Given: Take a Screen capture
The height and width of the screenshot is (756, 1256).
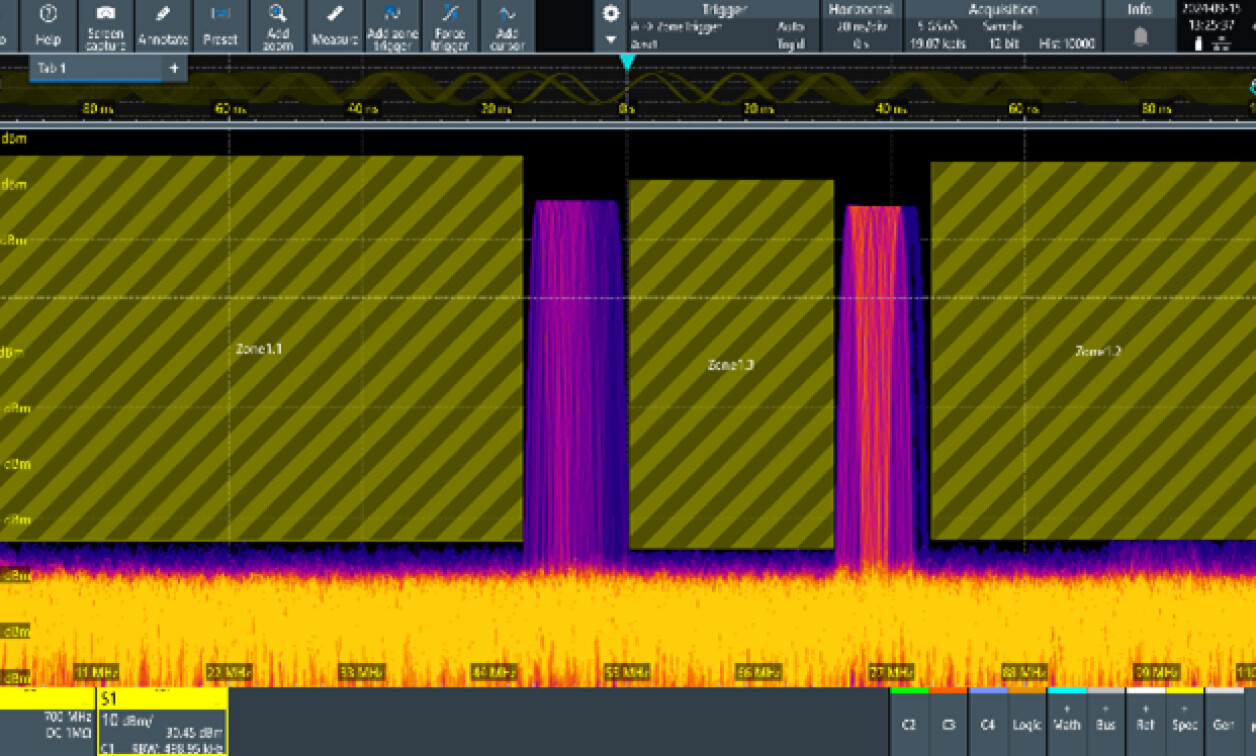Looking at the screenshot, I should pos(106,27).
